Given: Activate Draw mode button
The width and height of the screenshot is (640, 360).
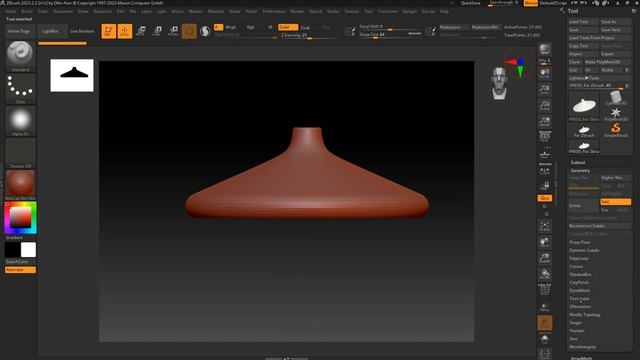Looking at the screenshot, I should coord(125,31).
